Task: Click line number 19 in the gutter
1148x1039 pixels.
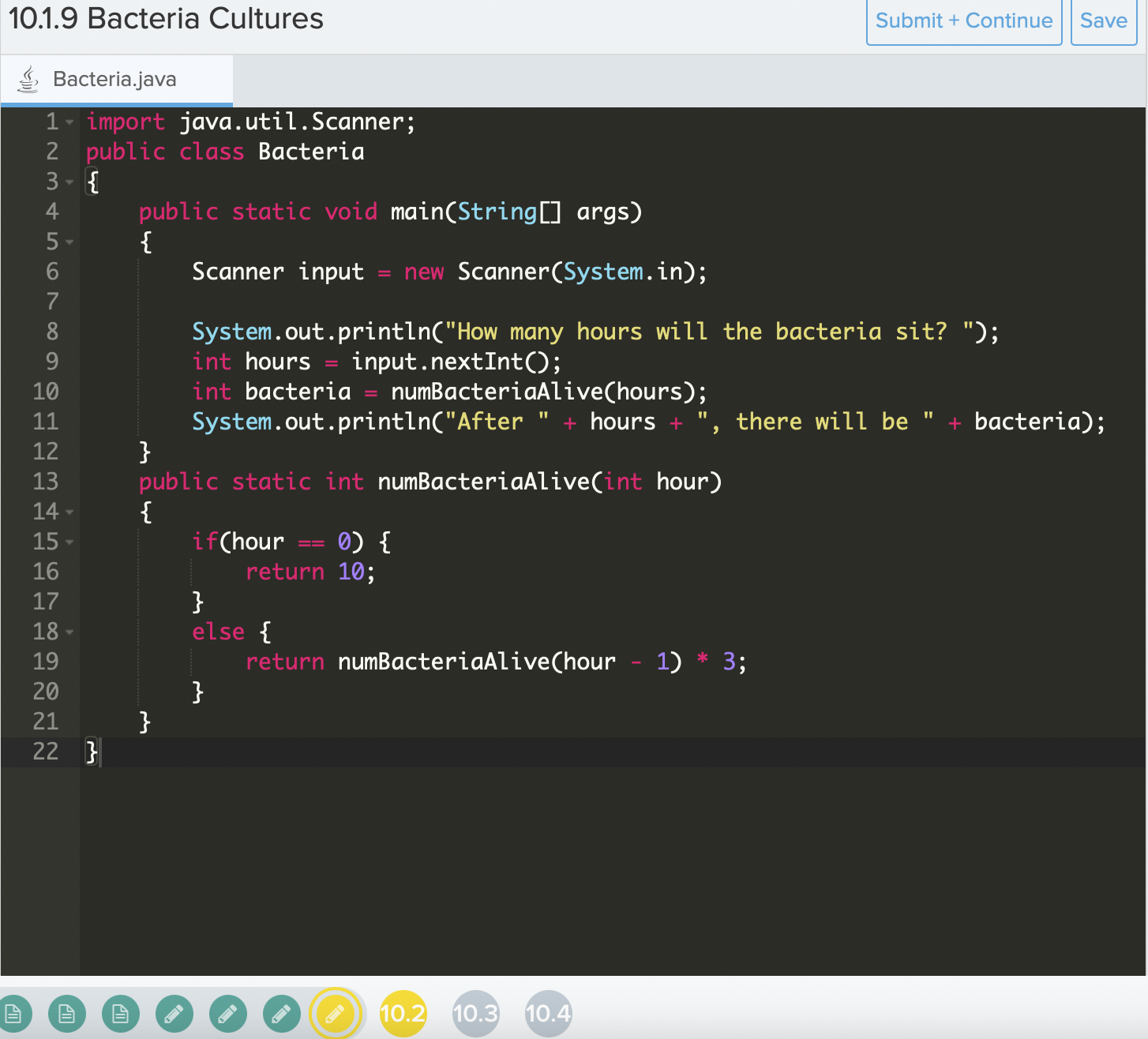Action: click(x=46, y=662)
